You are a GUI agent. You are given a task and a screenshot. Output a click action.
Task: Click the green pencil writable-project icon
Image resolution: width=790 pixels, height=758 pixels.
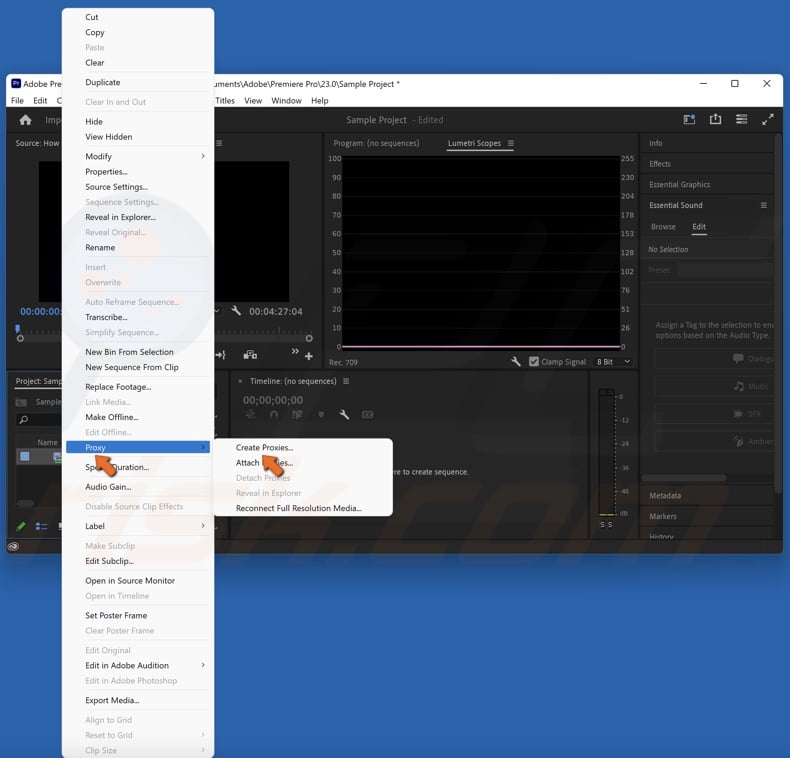21,526
